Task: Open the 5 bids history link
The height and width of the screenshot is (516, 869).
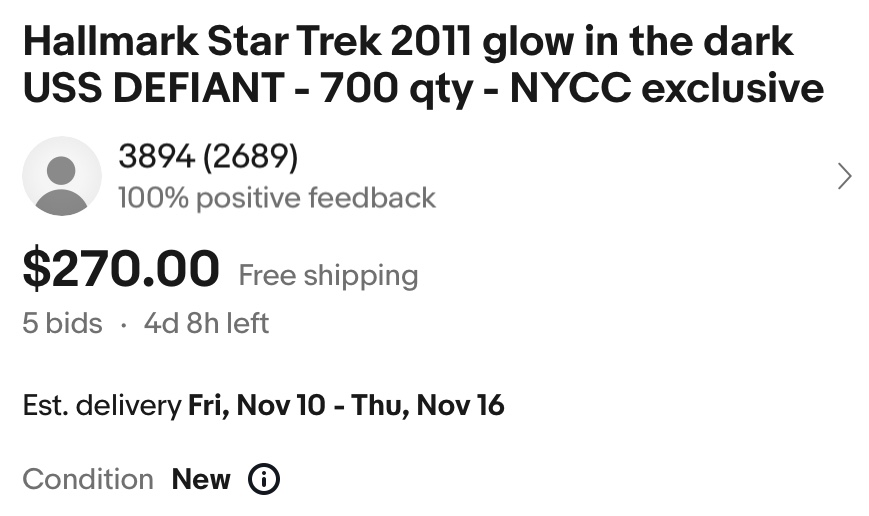Action: tap(62, 323)
